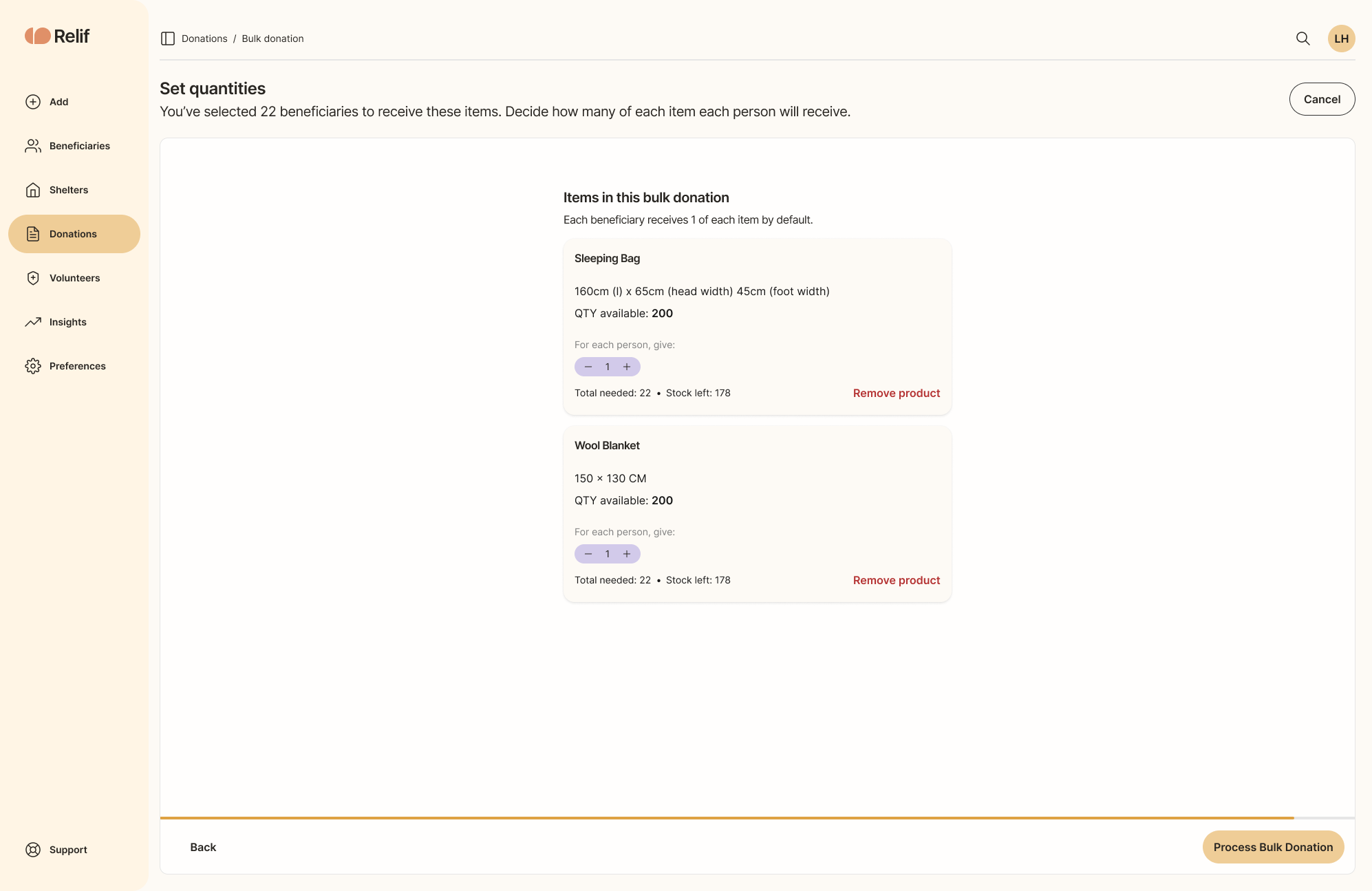Click 'Items in this bulk donation' heading
The image size is (1372, 891).
click(x=646, y=197)
